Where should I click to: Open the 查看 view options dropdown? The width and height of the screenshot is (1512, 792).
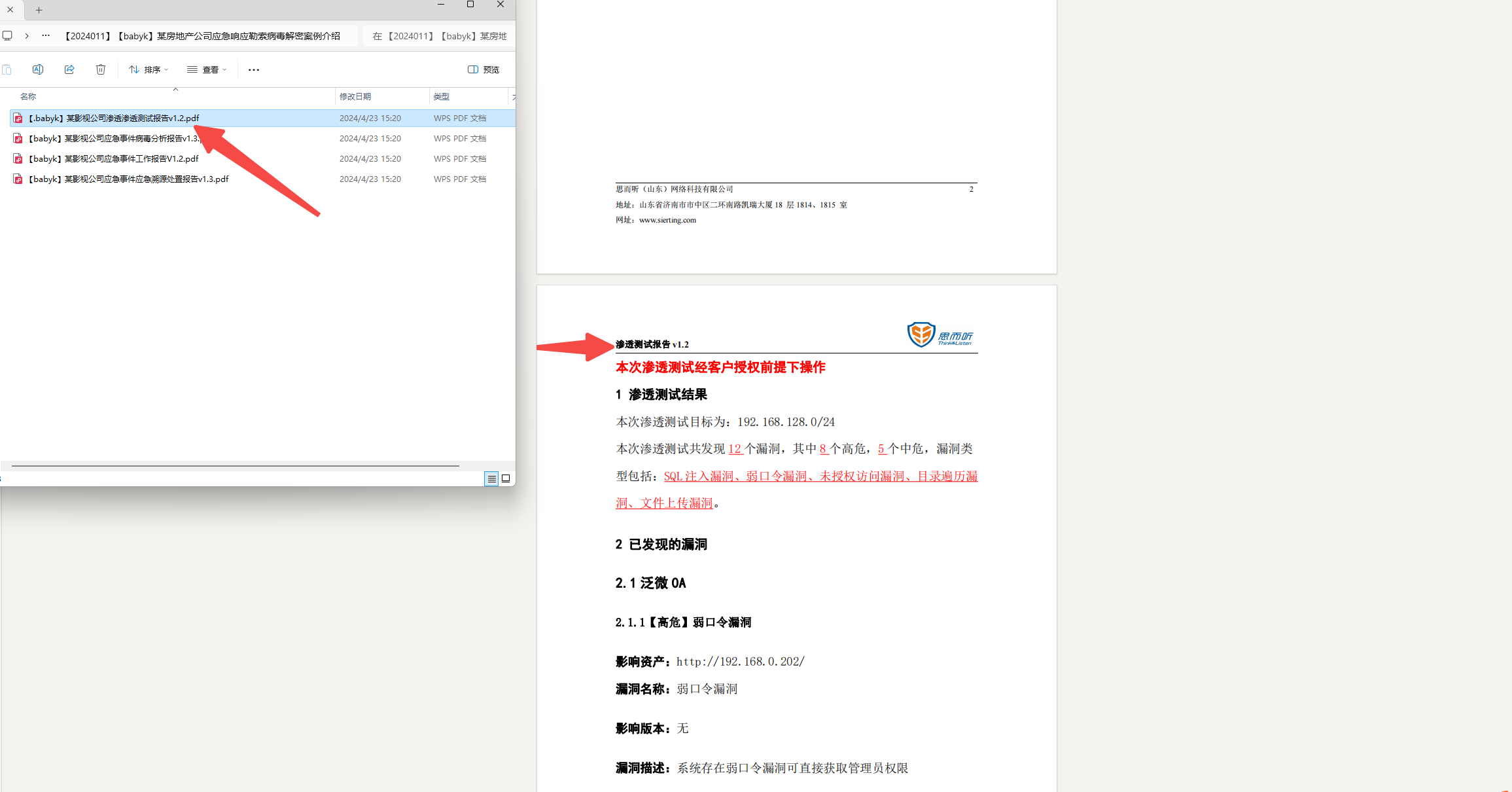[x=206, y=69]
